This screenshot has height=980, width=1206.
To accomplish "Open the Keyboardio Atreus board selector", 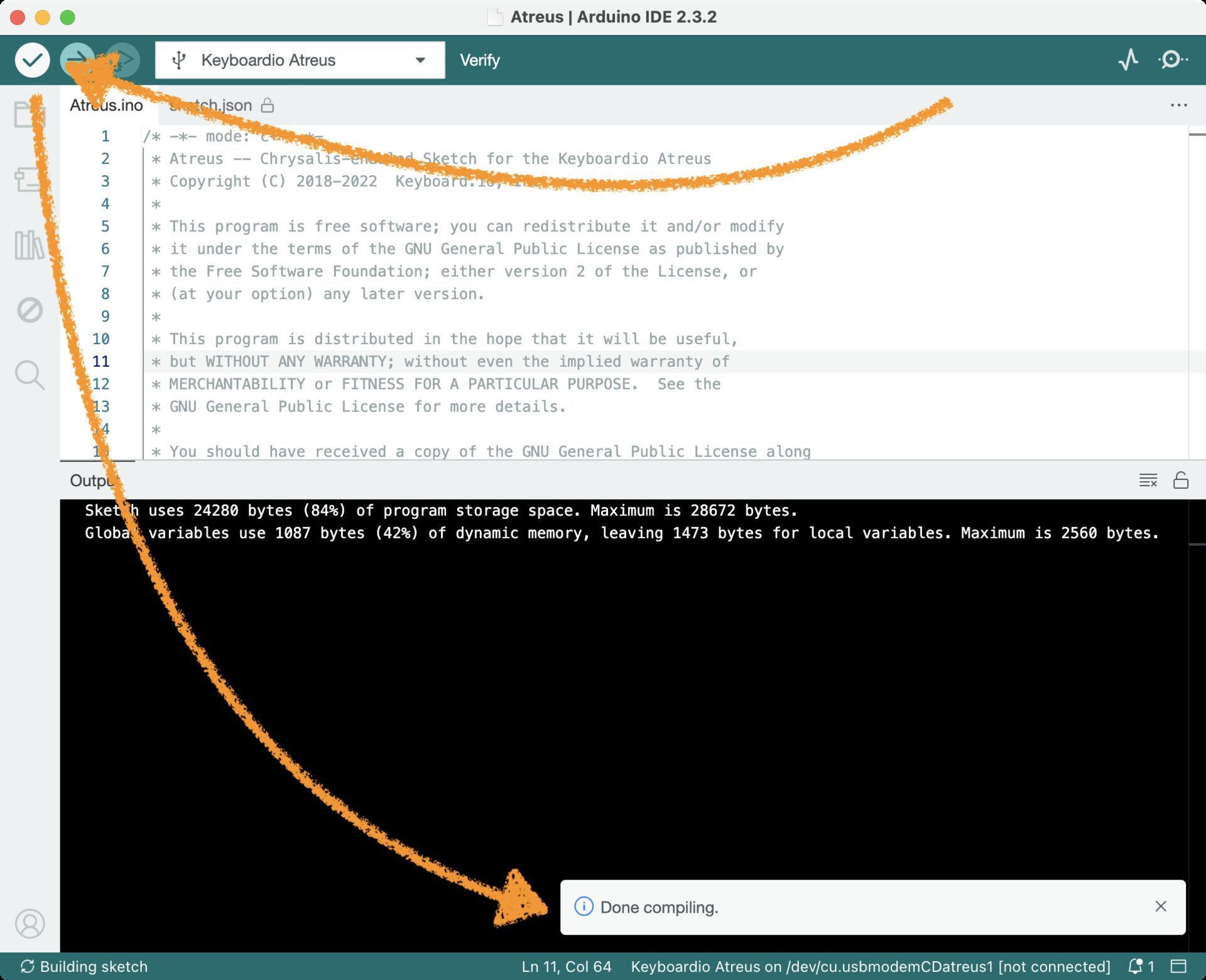I will pyautogui.click(x=300, y=60).
